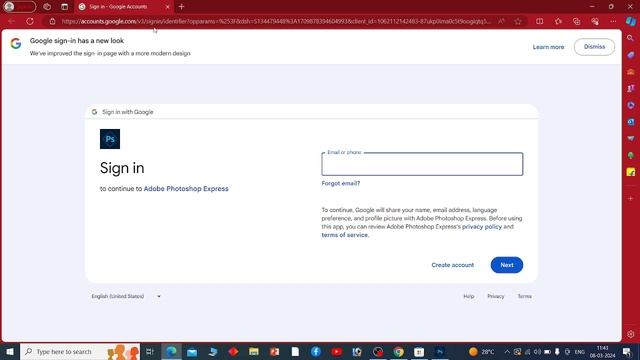Open the Mail app on the taskbar
The height and width of the screenshot is (360, 640).
(192, 351)
